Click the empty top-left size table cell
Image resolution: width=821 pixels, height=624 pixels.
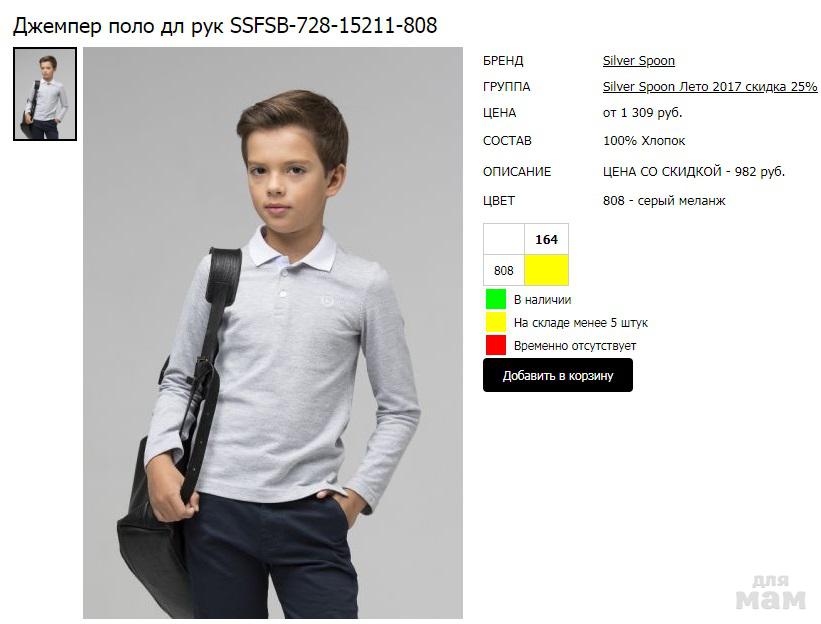[x=504, y=240]
